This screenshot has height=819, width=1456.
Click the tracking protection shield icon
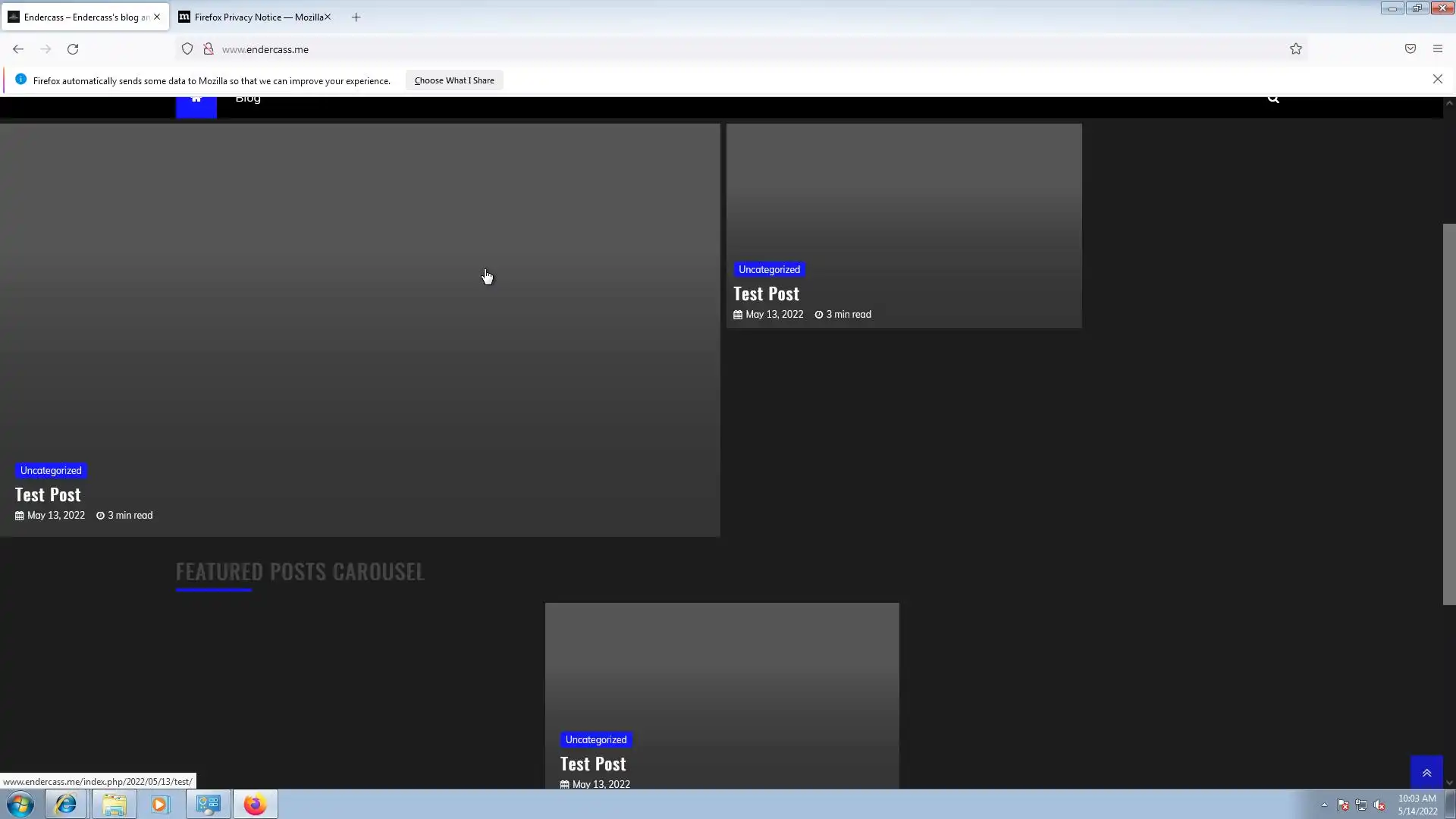(x=187, y=49)
